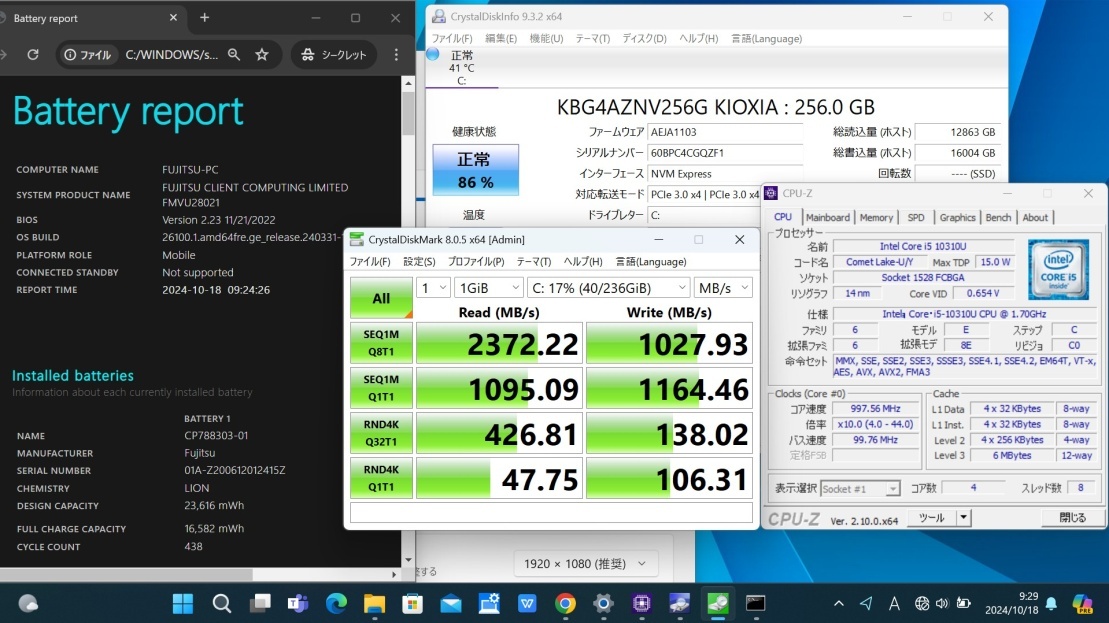Open the Mail app from taskbar
This screenshot has width=1109, height=623.
point(451,603)
